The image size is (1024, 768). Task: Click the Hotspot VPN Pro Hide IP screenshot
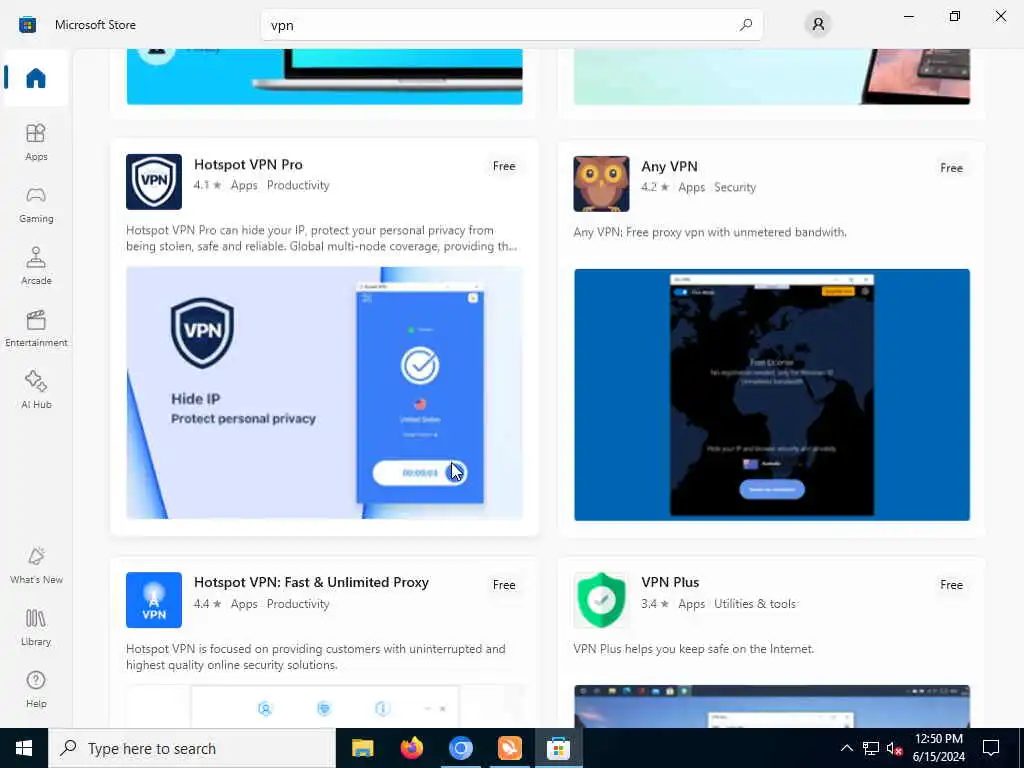[325, 393]
